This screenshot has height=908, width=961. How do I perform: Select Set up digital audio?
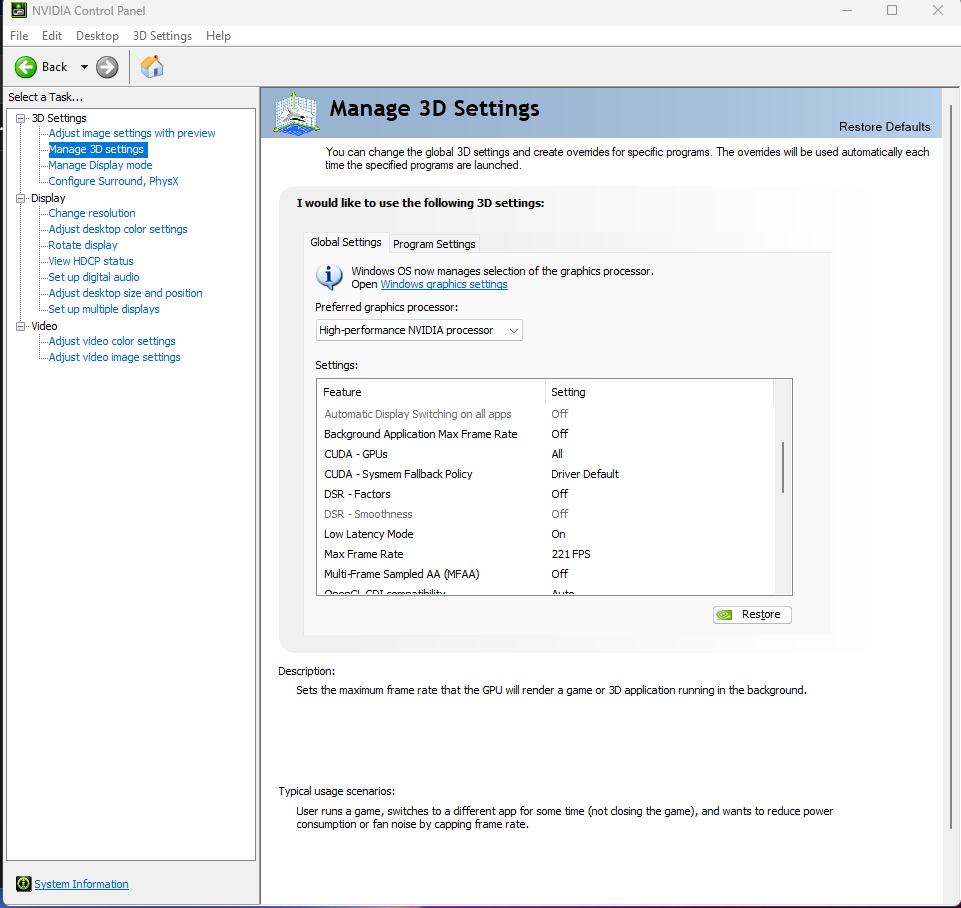(94, 277)
